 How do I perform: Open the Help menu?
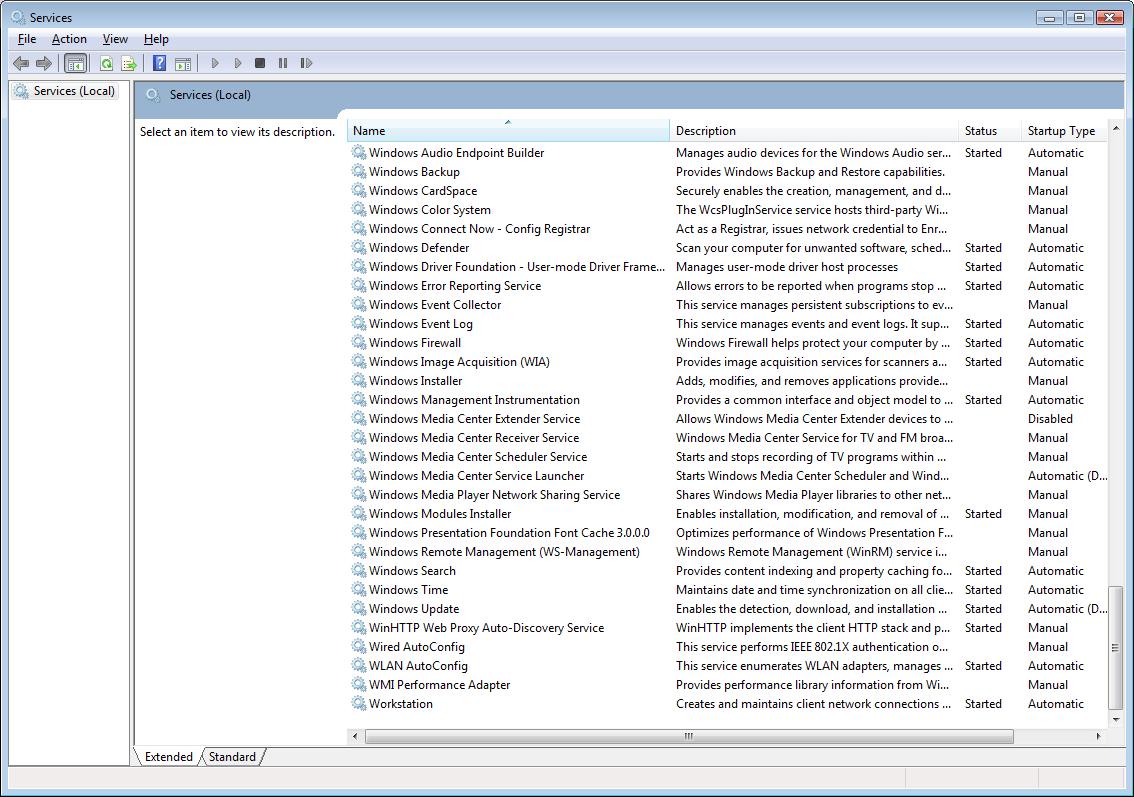coord(156,39)
